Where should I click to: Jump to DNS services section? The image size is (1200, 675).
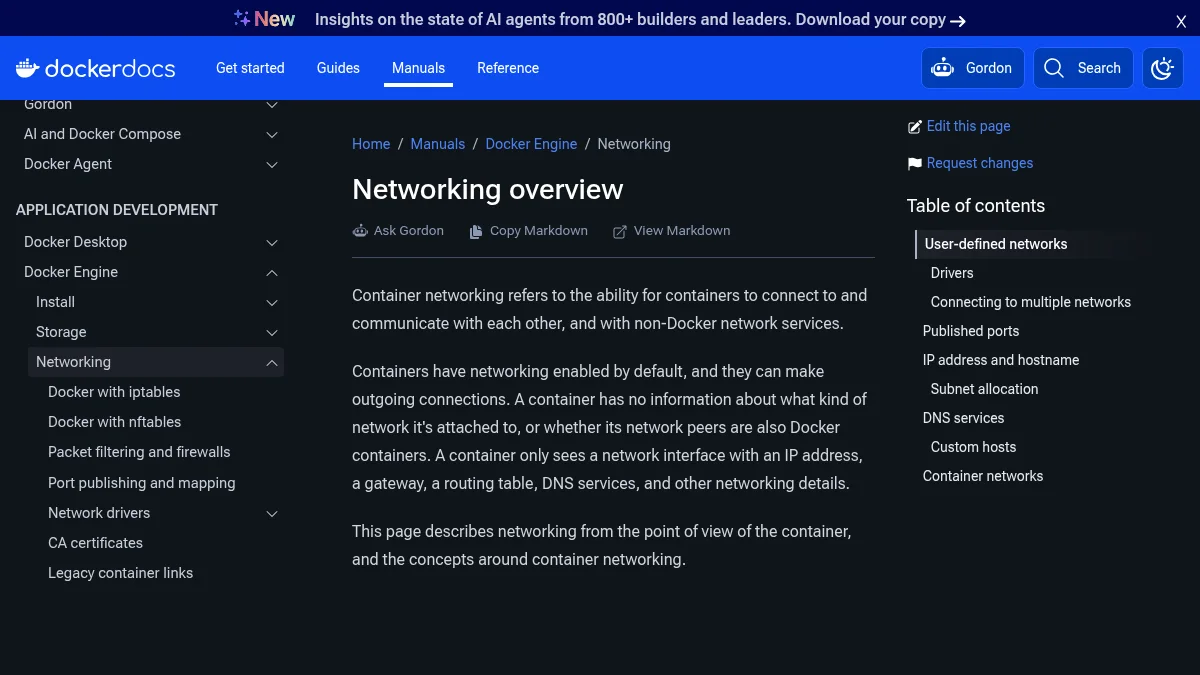coord(964,418)
